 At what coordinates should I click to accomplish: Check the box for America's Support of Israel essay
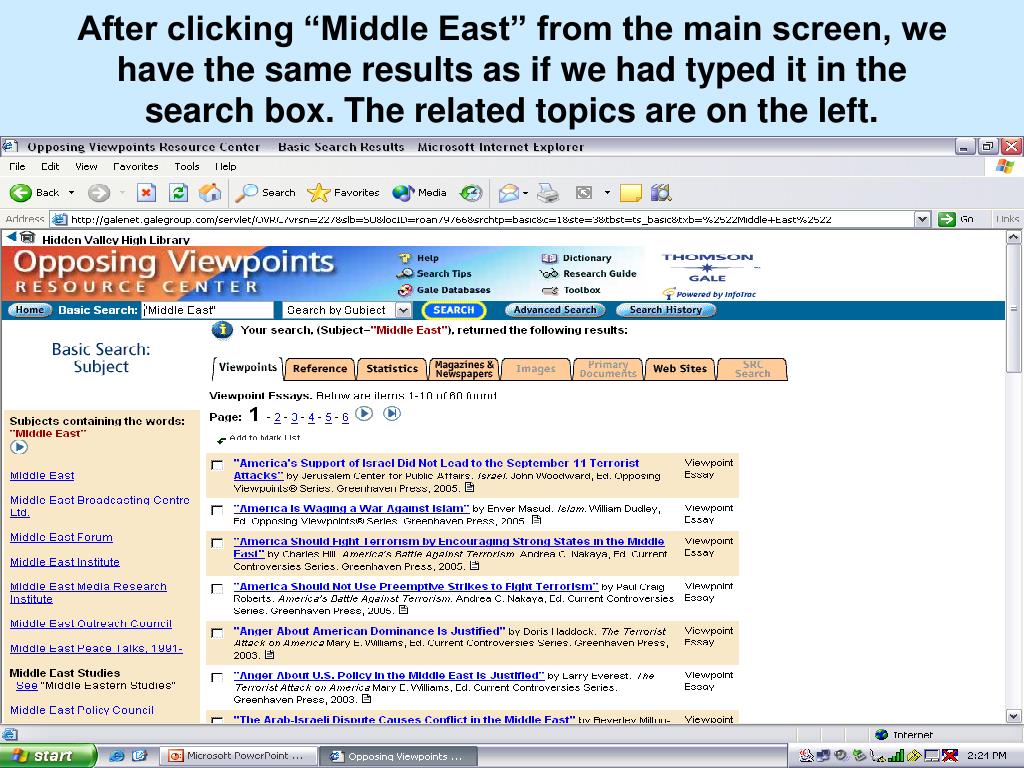pyautogui.click(x=217, y=466)
